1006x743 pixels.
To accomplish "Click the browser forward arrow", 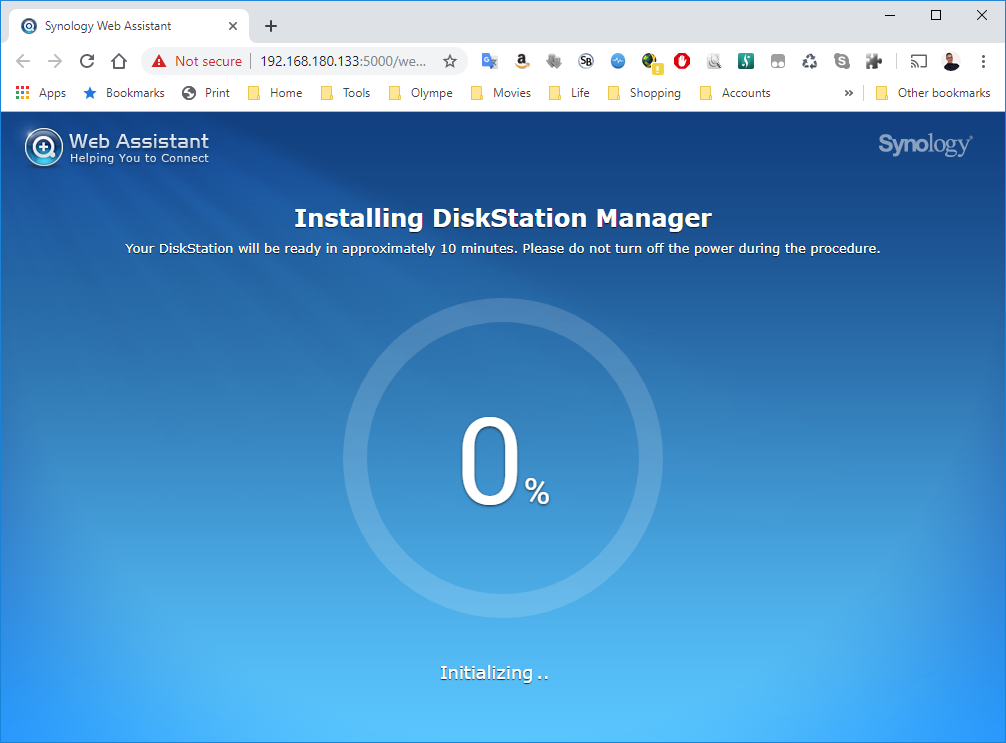I will pyautogui.click(x=55, y=61).
